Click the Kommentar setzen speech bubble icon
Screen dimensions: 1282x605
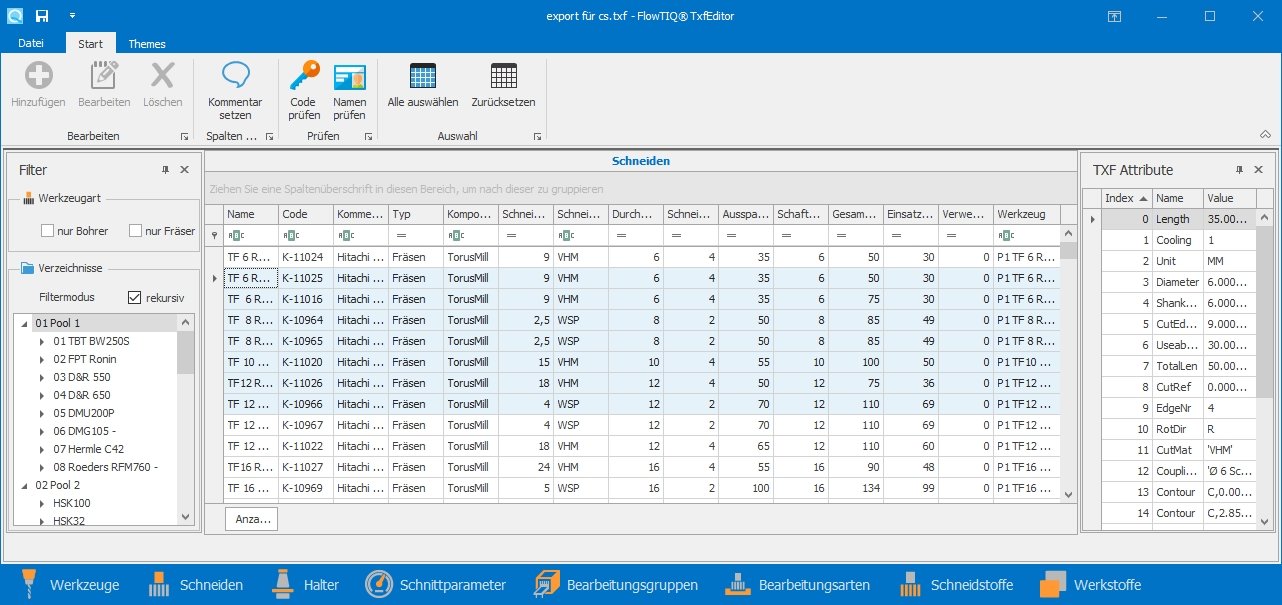tap(234, 76)
